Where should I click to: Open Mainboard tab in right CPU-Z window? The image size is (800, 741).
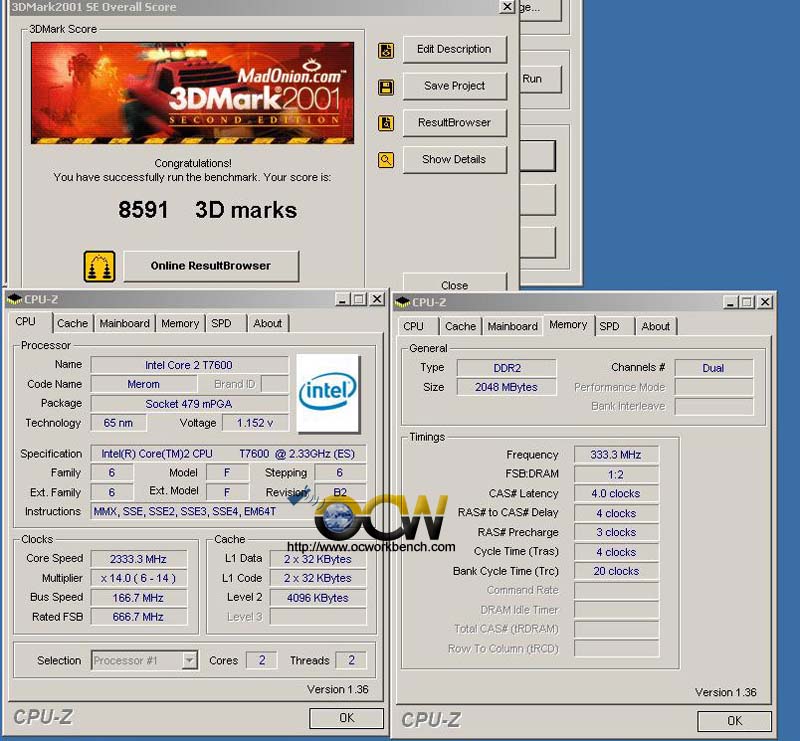[x=513, y=327]
